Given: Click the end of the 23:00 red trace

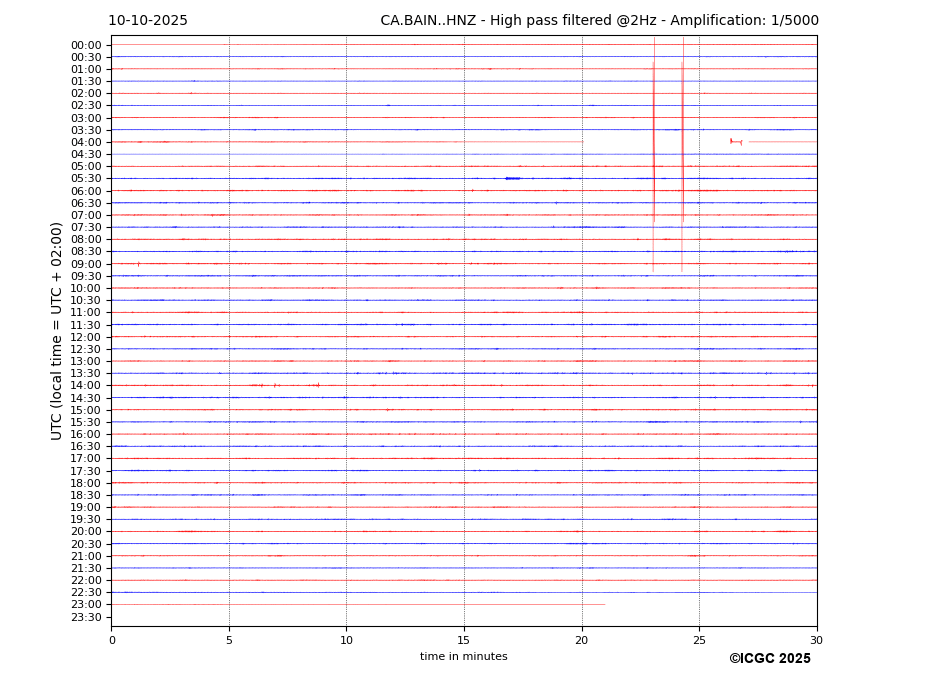Looking at the screenshot, I should (x=604, y=604).
